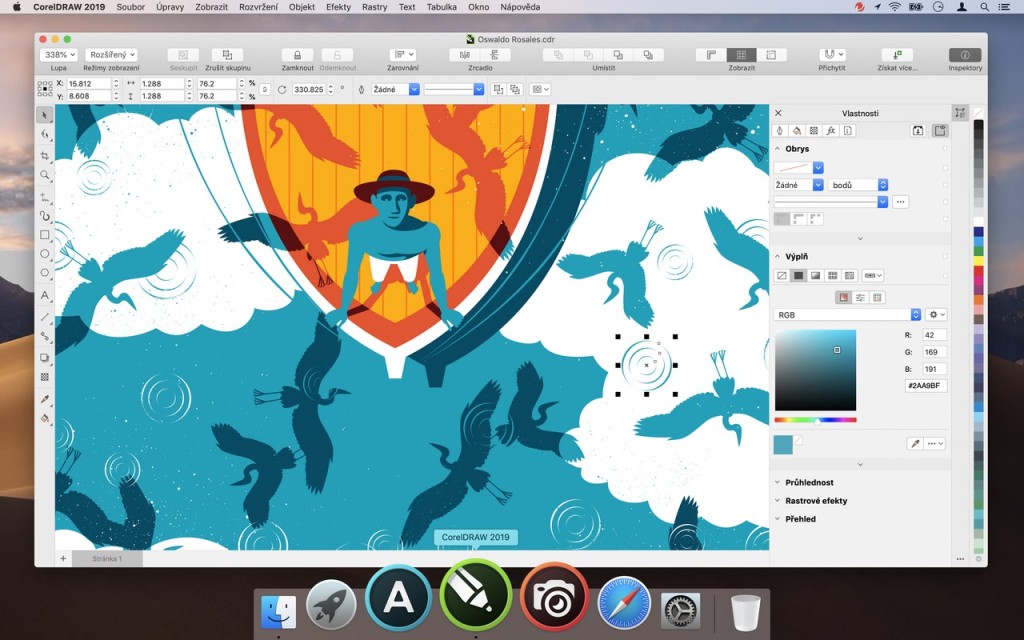This screenshot has height=640, width=1024.
Task: Open the fx effects tab in Vlastnosti
Action: tap(831, 131)
